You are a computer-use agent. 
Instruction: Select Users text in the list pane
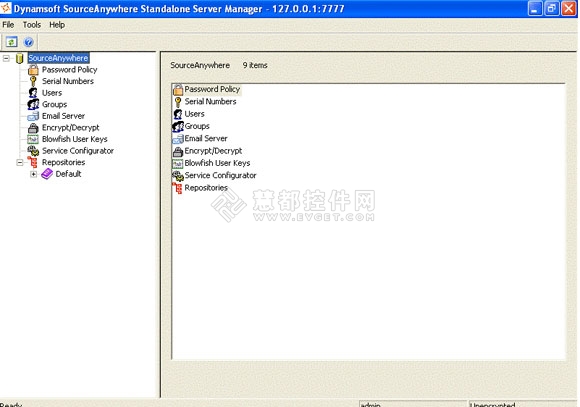(x=195, y=114)
